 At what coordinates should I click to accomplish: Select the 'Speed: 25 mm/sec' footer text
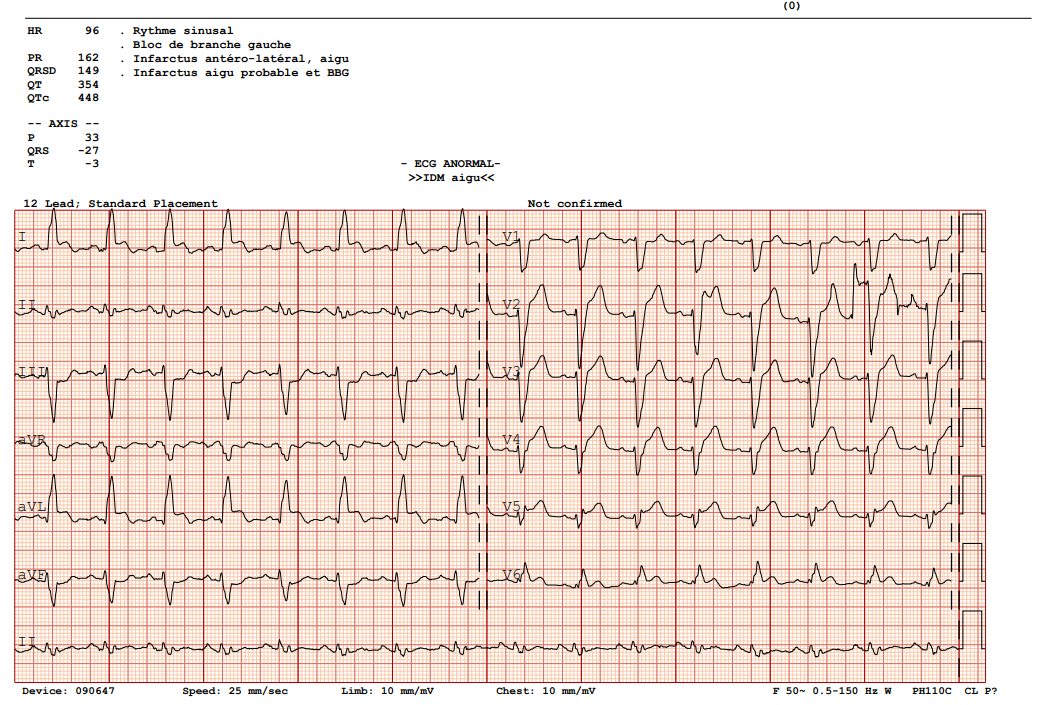[x=235, y=692]
